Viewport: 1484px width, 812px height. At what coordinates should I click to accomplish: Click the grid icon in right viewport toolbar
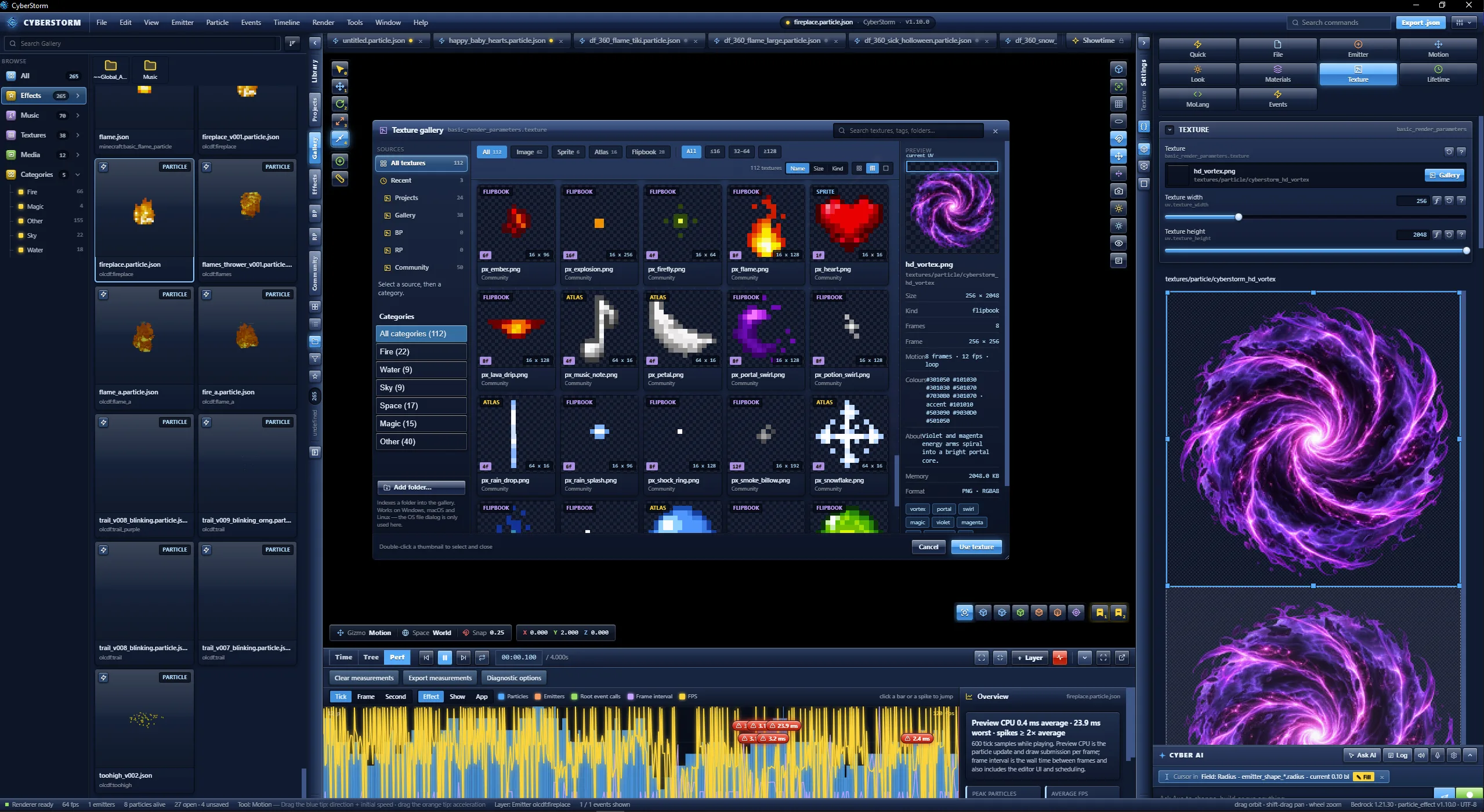[x=1119, y=104]
